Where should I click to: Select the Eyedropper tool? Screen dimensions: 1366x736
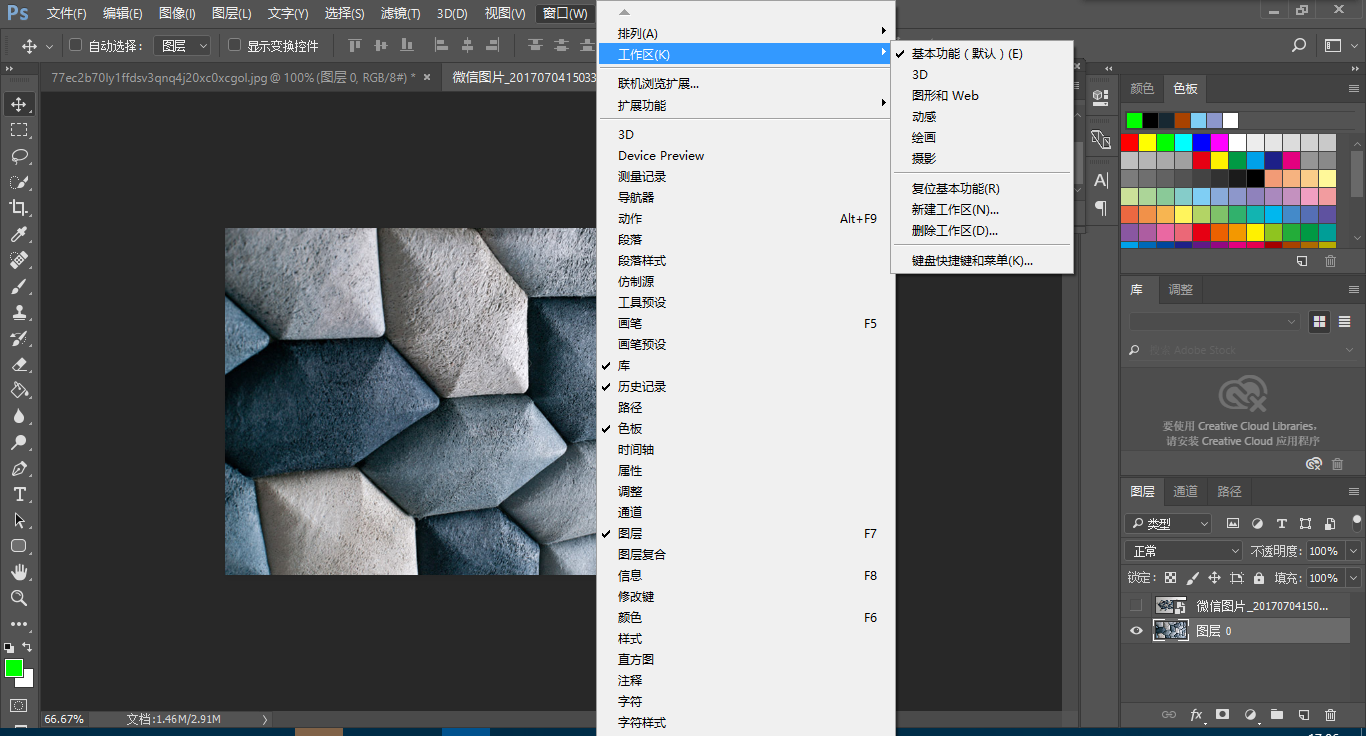click(x=19, y=235)
